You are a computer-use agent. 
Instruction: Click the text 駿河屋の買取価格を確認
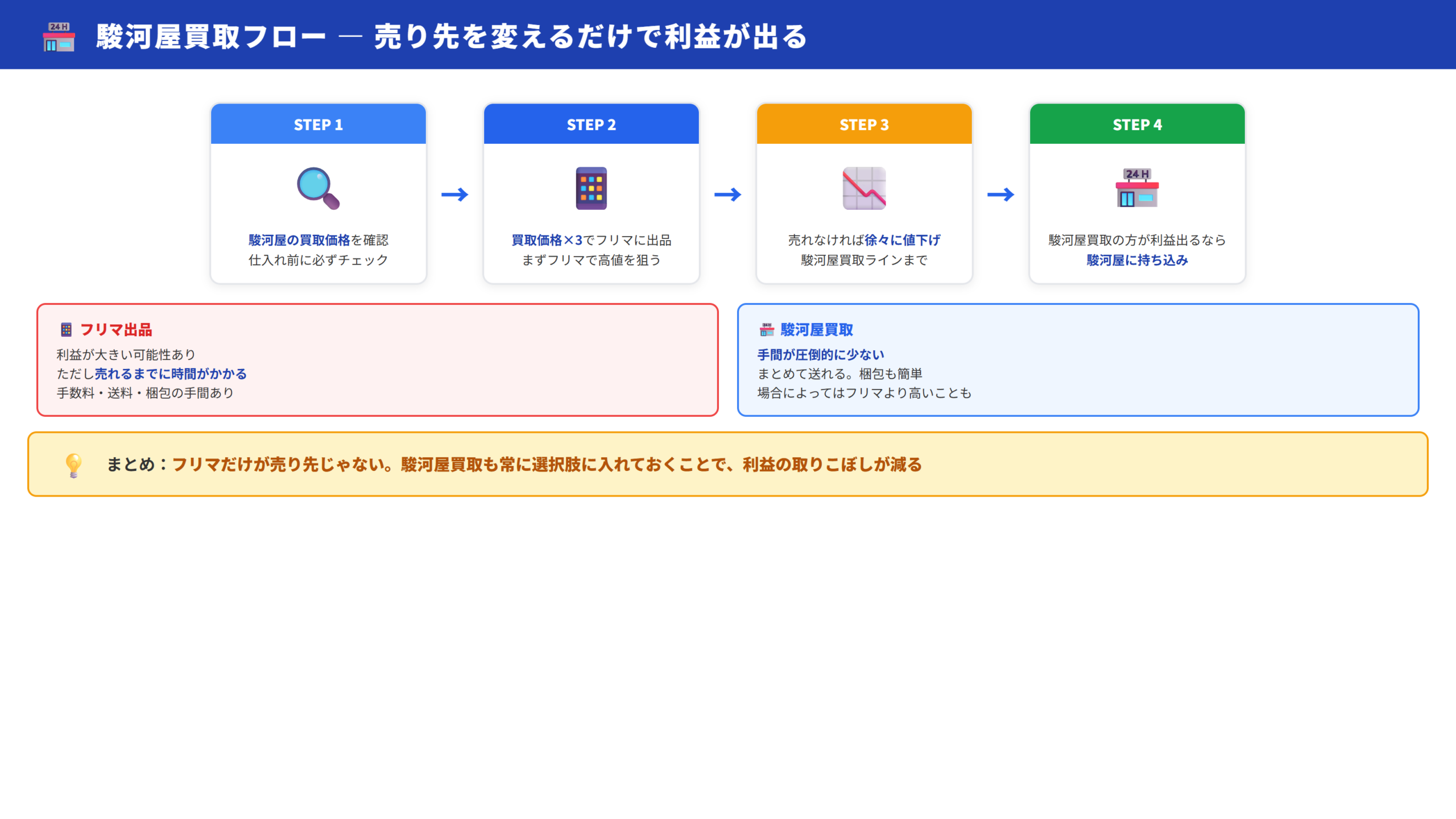pos(318,240)
